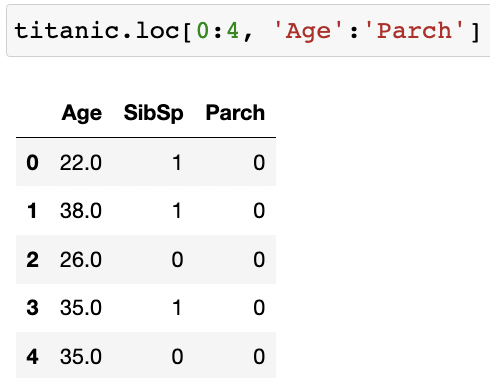The width and height of the screenshot is (490, 378).
Task: Click SibSp value 0 in row 4
Action: tap(177, 356)
